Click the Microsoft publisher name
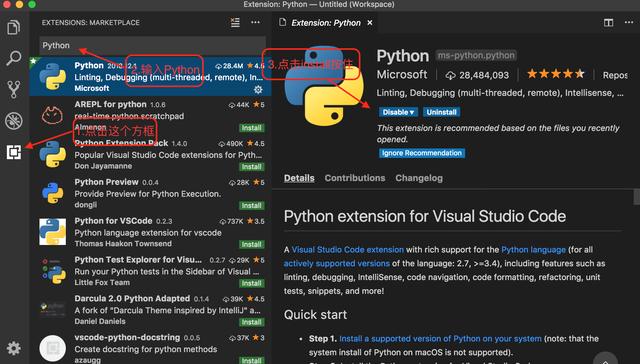Image resolution: width=640 pixels, height=364 pixels. (402, 74)
